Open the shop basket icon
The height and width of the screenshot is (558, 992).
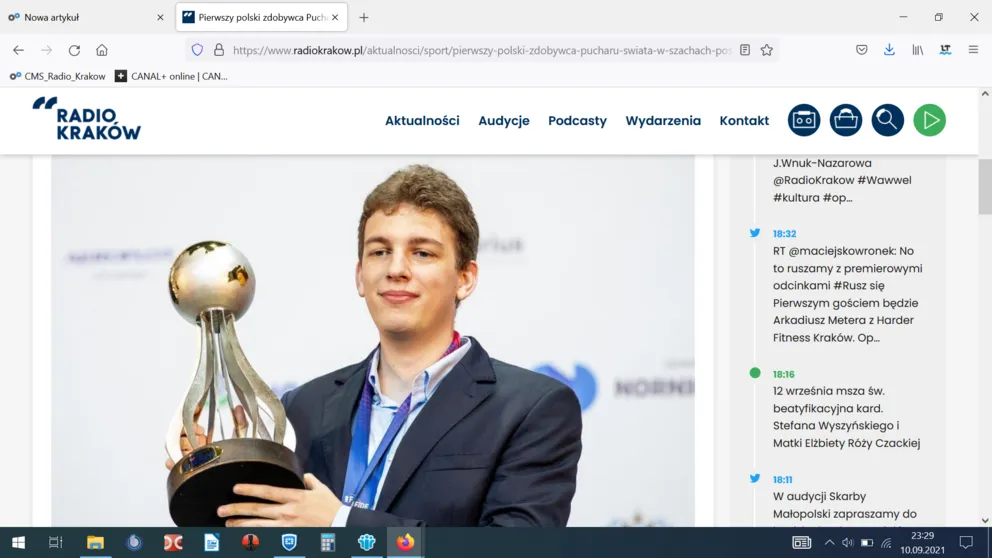pos(846,120)
